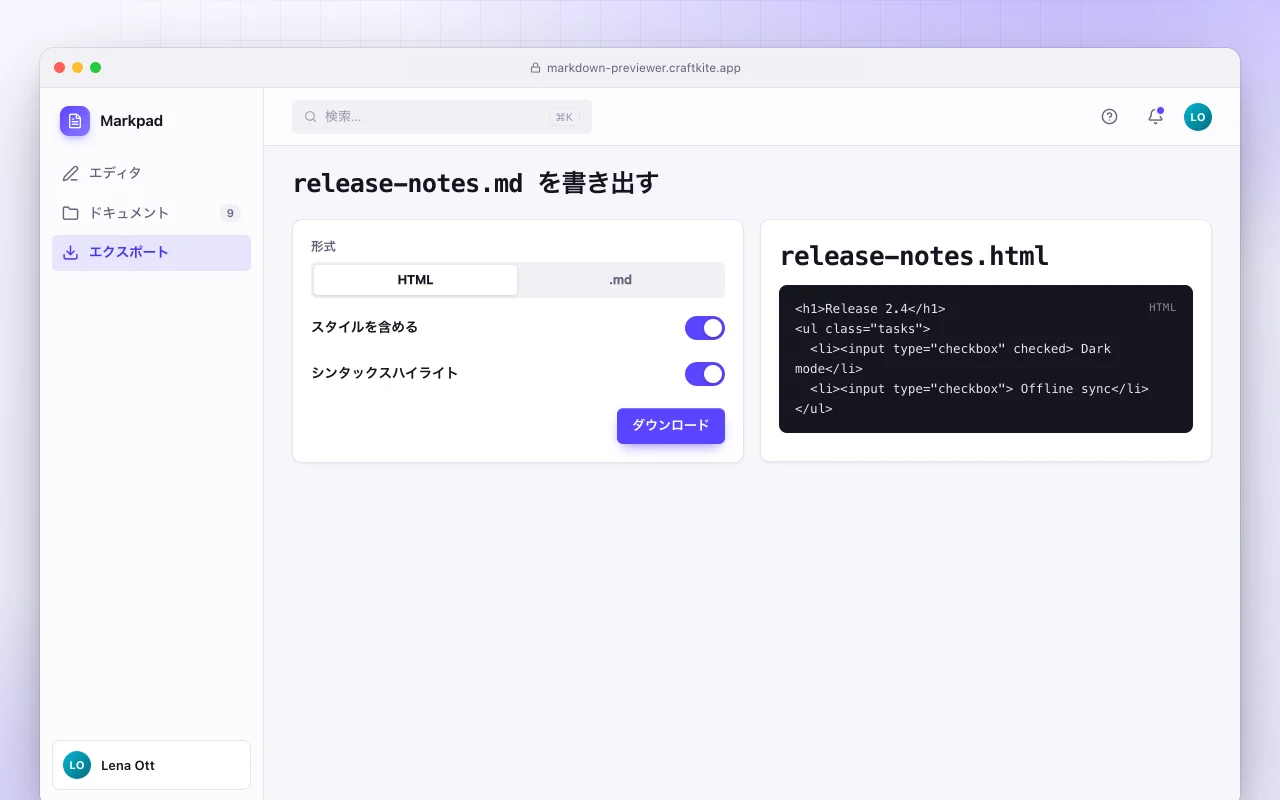1280x800 pixels.
Task: Click the closing </ul> code line
Action: pyautogui.click(x=814, y=409)
